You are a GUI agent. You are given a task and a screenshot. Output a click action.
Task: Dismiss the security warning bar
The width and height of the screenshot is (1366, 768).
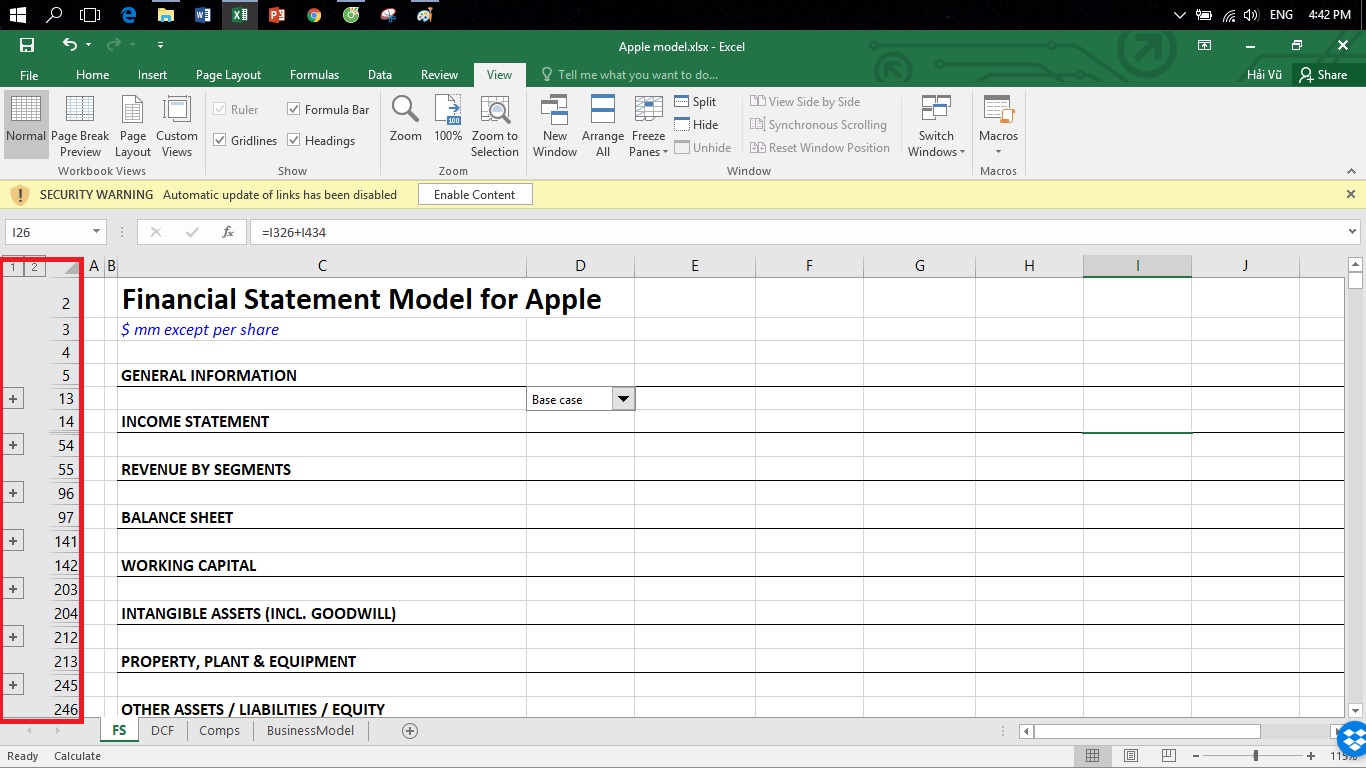coord(1351,195)
